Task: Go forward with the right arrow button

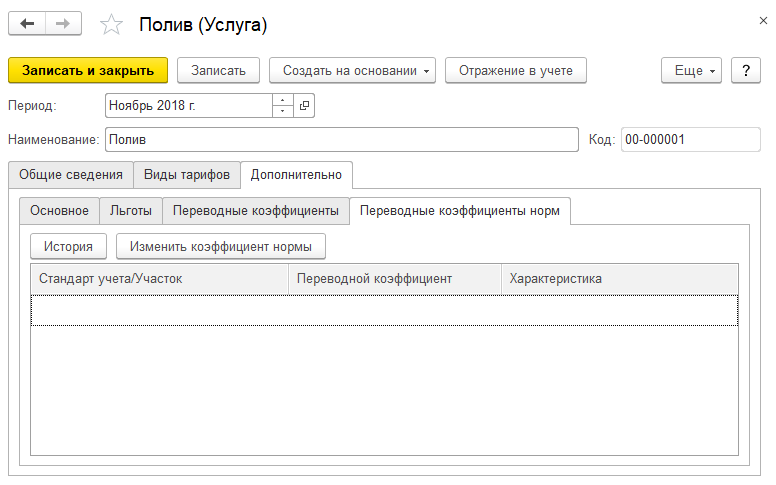Action: coord(63,24)
